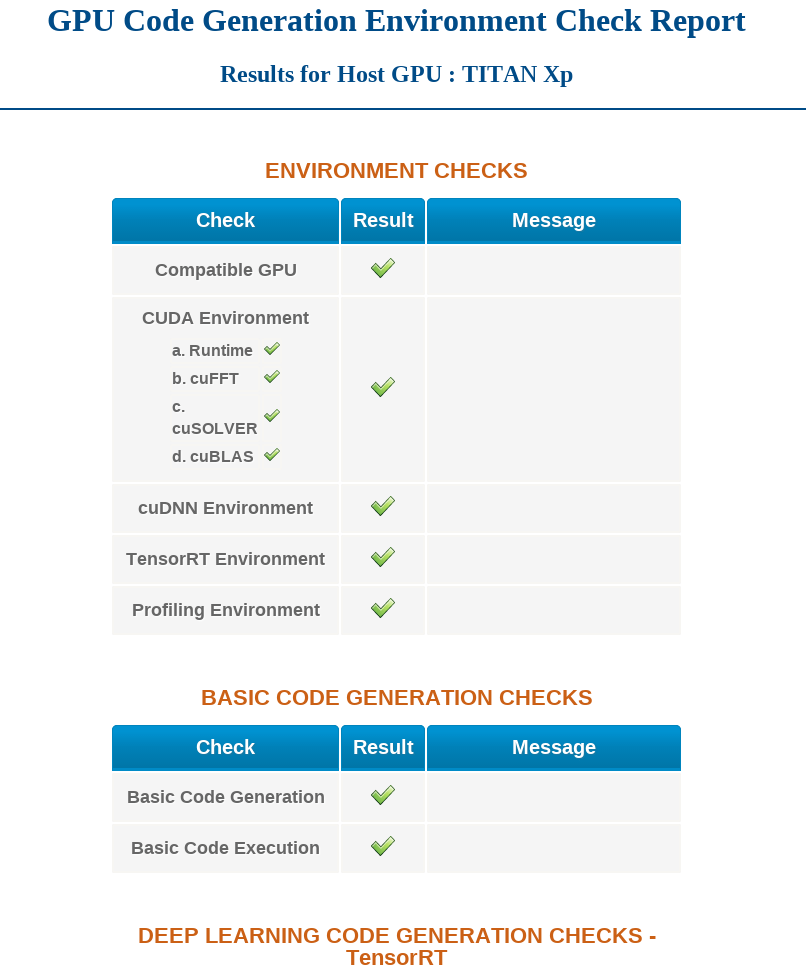
Task: Select the Check column header
Action: click(x=225, y=220)
